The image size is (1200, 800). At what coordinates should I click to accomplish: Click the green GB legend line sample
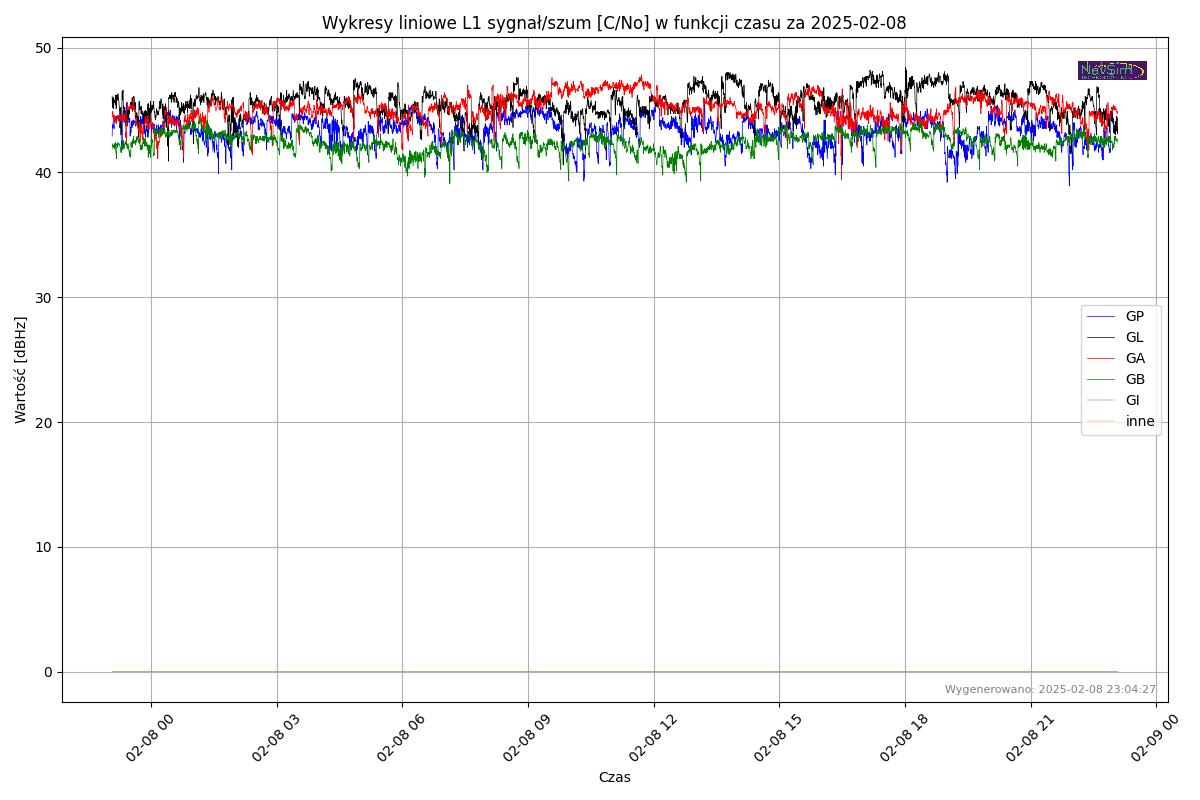[x=1101, y=379]
